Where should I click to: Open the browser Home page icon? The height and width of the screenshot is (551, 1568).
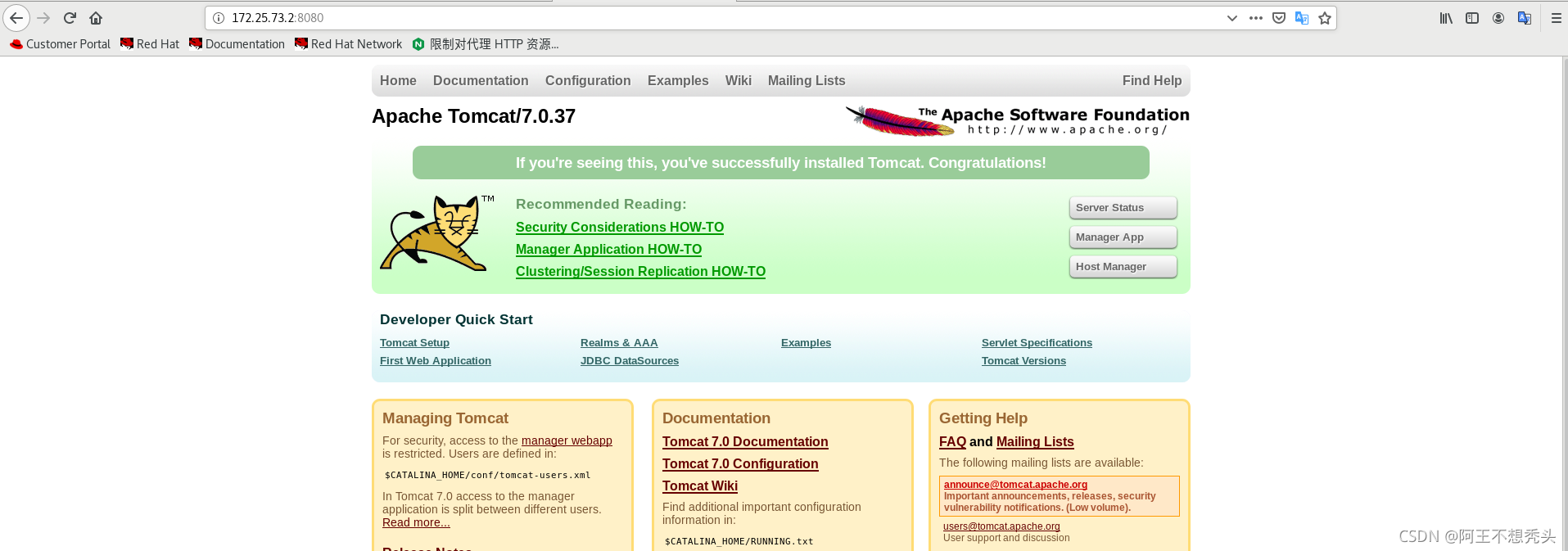(x=96, y=18)
